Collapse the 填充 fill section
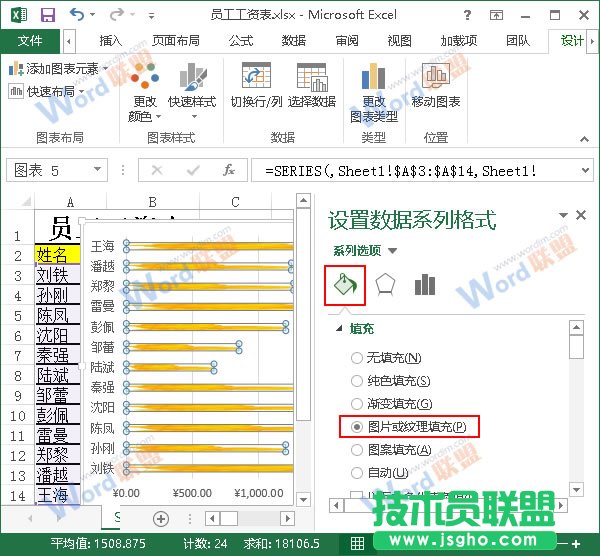Screen dimensions: 600x556 click(x=339, y=328)
